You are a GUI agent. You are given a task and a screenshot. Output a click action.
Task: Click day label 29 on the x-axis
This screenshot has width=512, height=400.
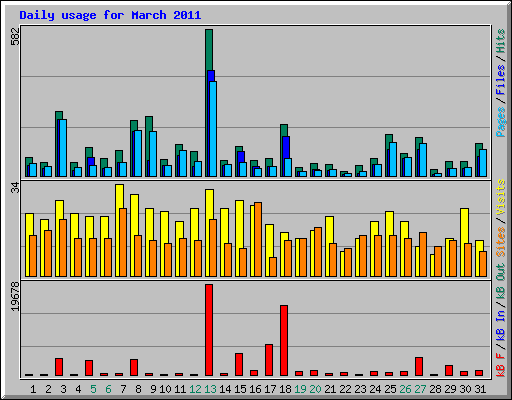[x=450, y=389]
